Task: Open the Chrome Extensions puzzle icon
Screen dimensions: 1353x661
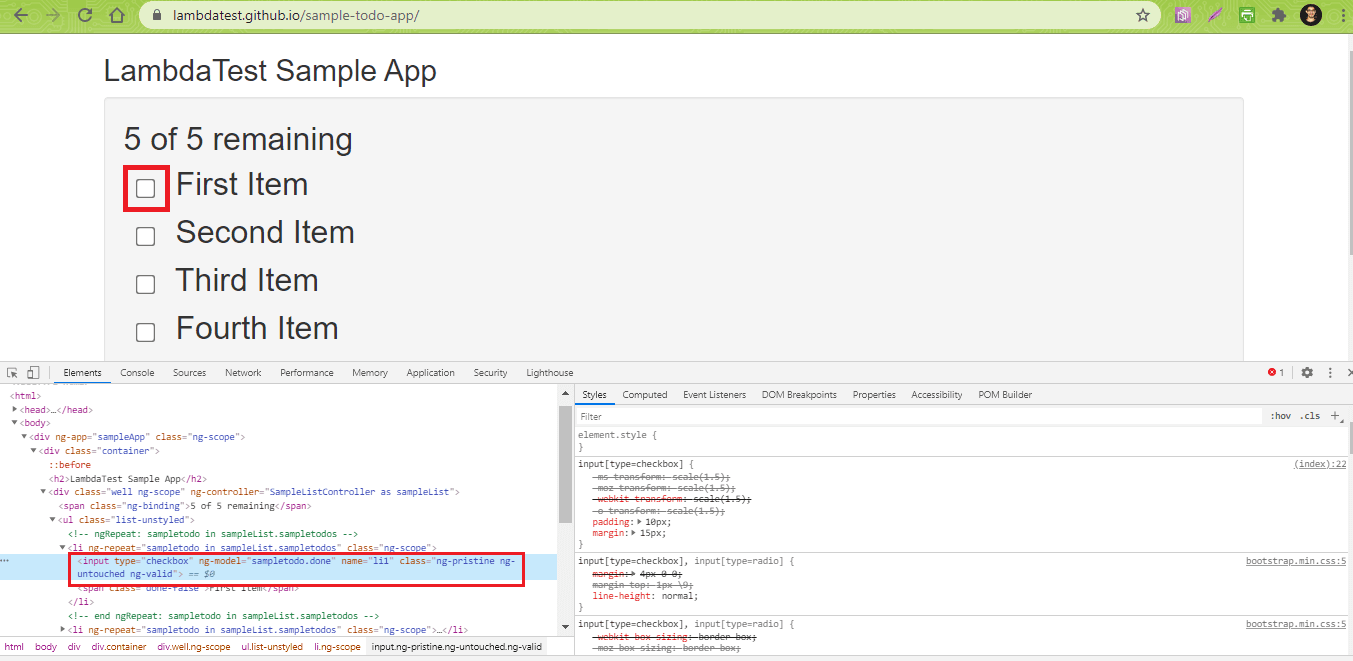Action: pos(1278,16)
